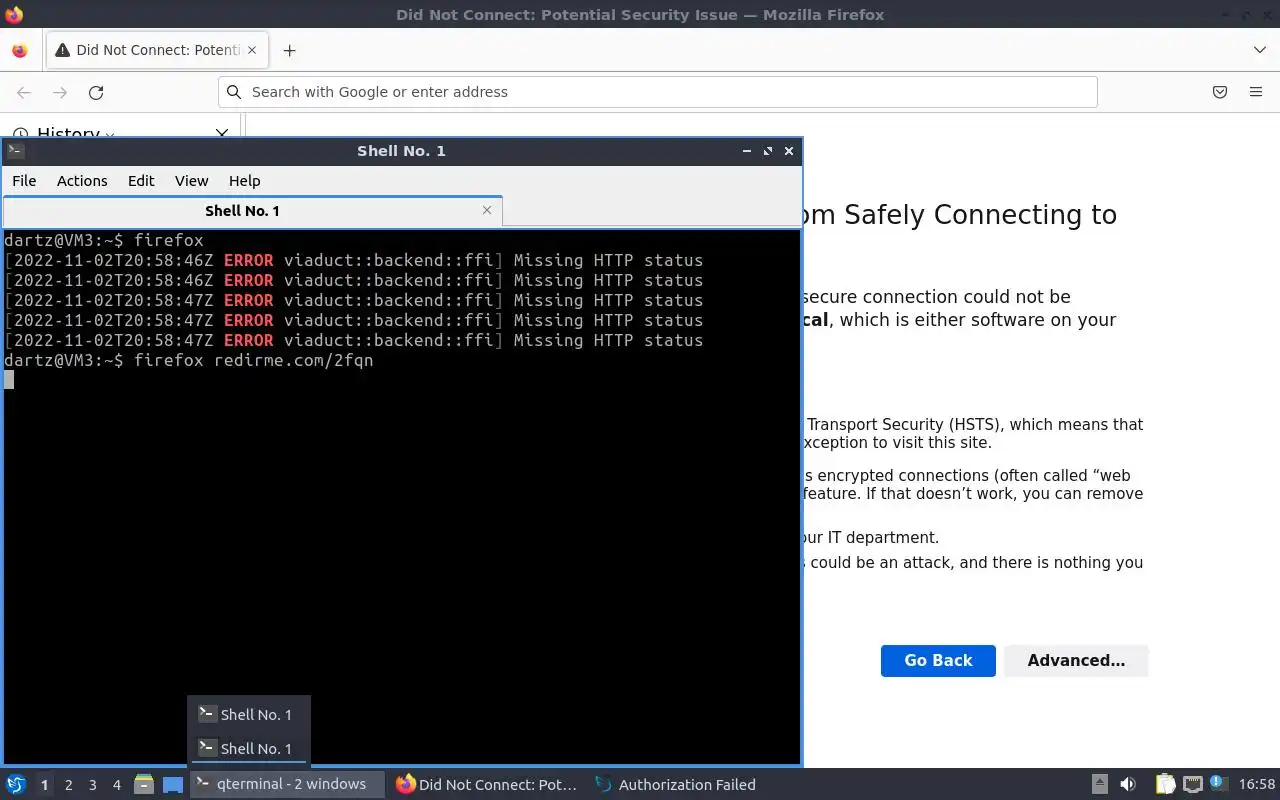
Task: Click the Go Back button
Action: point(938,660)
